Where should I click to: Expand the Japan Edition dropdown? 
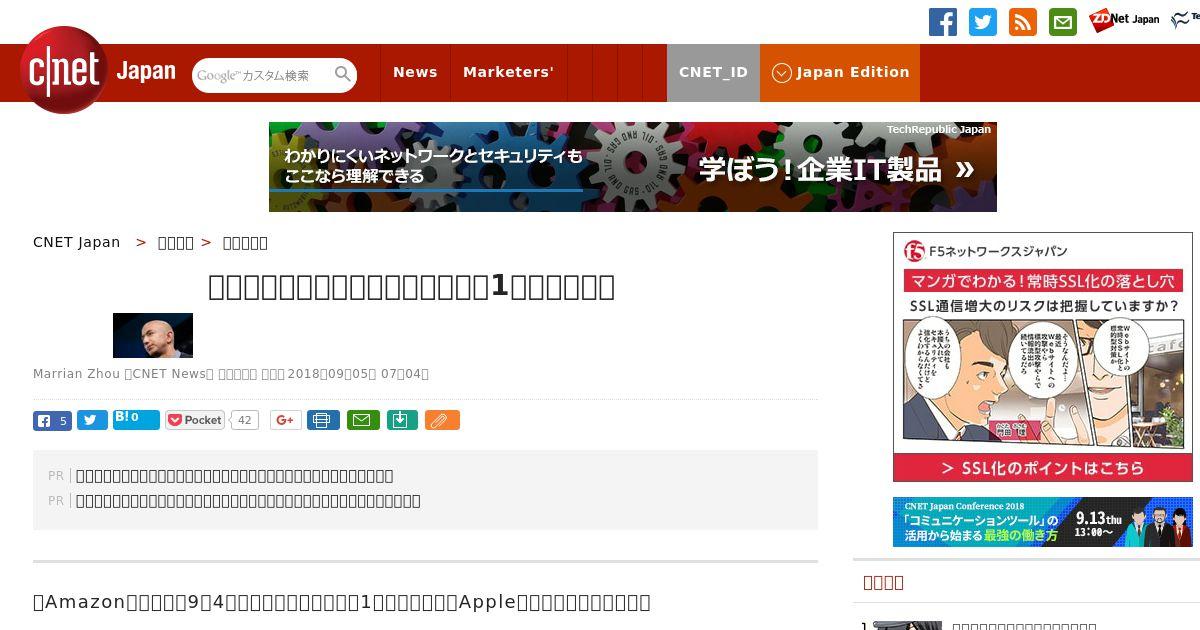pyautogui.click(x=840, y=72)
